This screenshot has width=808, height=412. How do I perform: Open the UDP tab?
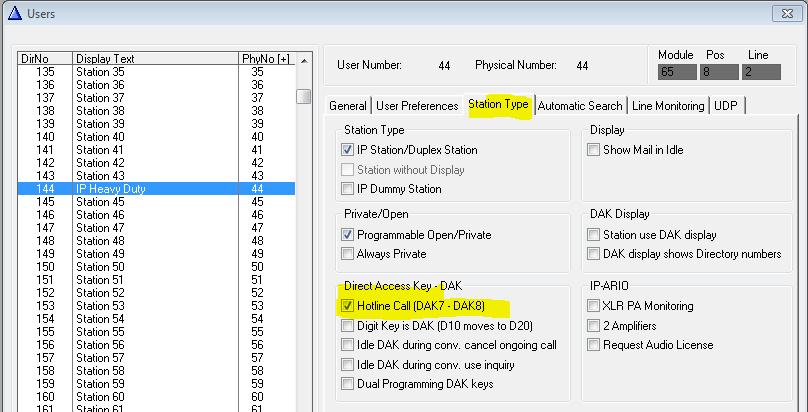click(727, 106)
